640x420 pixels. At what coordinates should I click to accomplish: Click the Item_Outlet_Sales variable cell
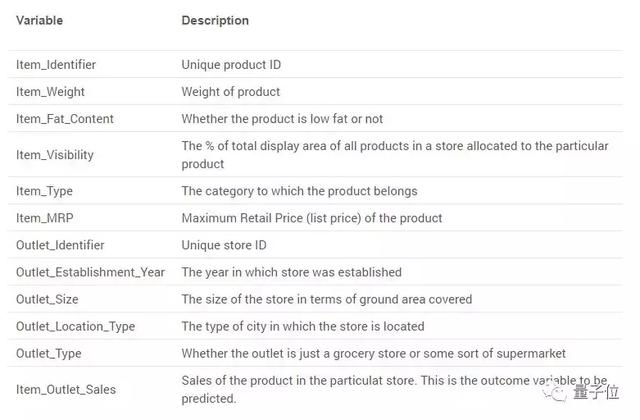click(66, 389)
